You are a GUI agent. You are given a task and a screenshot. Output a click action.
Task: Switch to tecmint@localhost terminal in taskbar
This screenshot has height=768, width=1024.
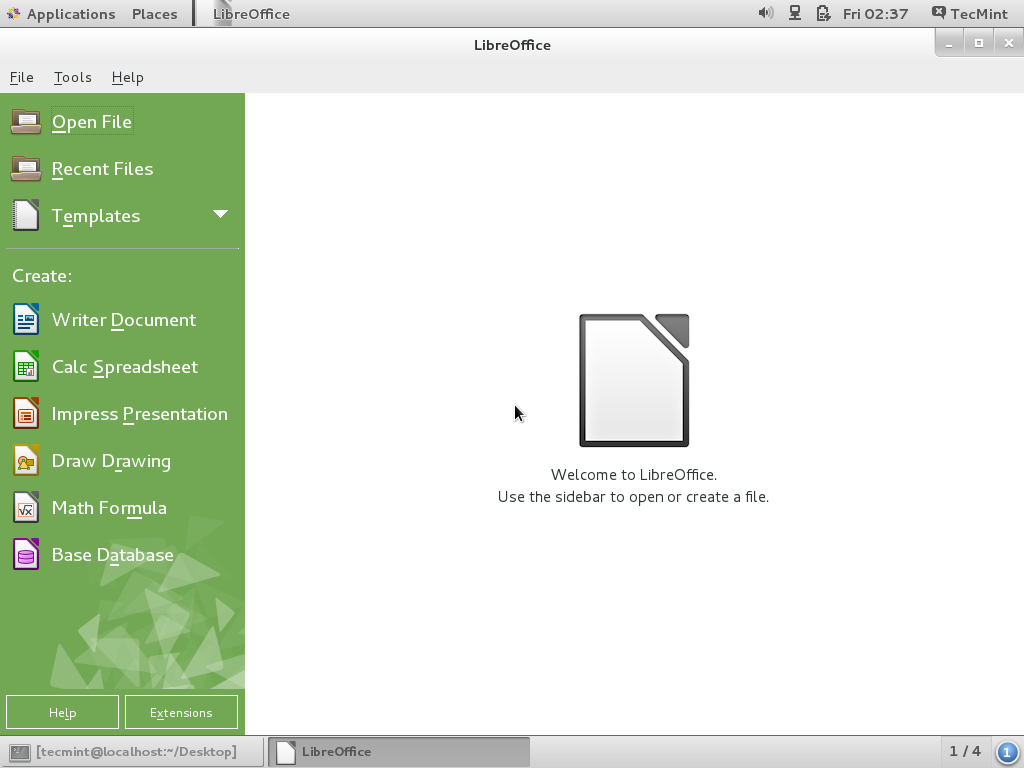tap(132, 752)
